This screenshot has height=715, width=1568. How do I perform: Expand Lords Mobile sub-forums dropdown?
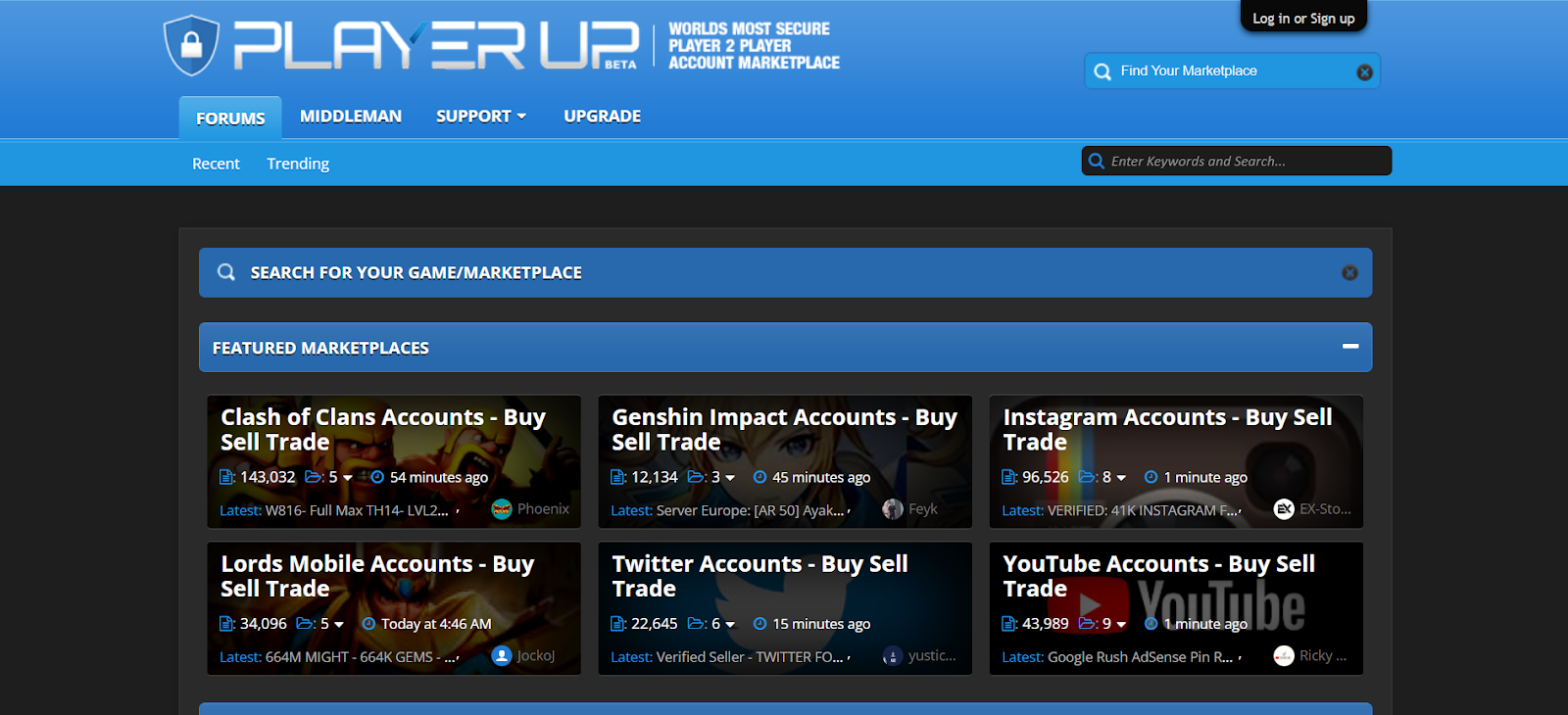[x=339, y=625]
